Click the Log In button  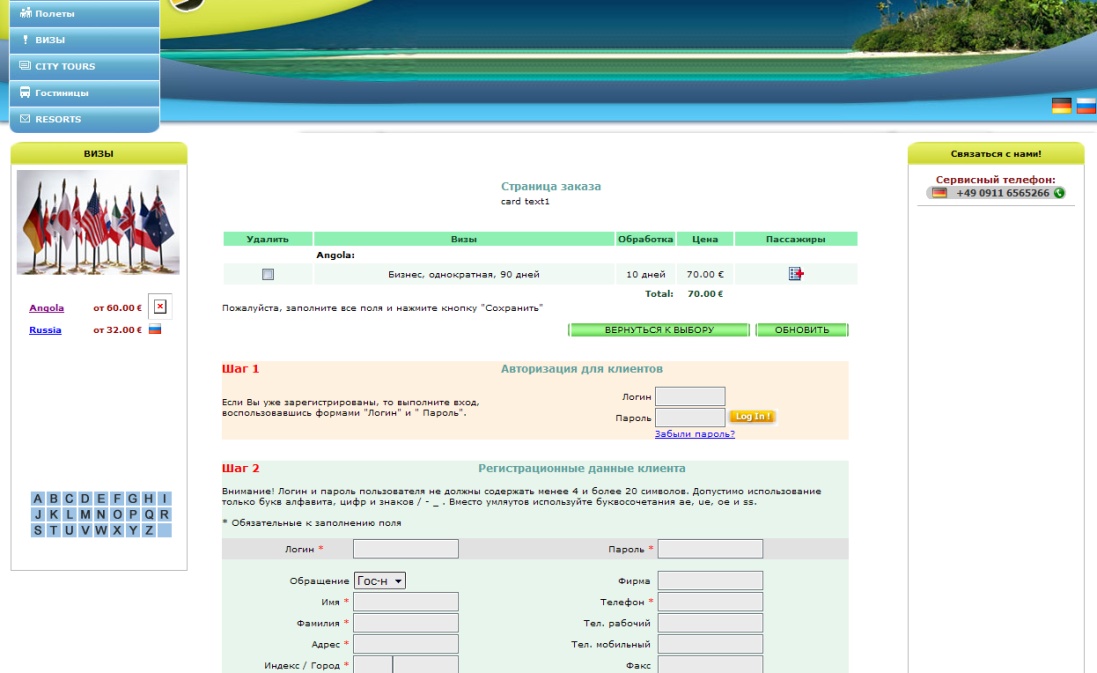[x=752, y=417]
